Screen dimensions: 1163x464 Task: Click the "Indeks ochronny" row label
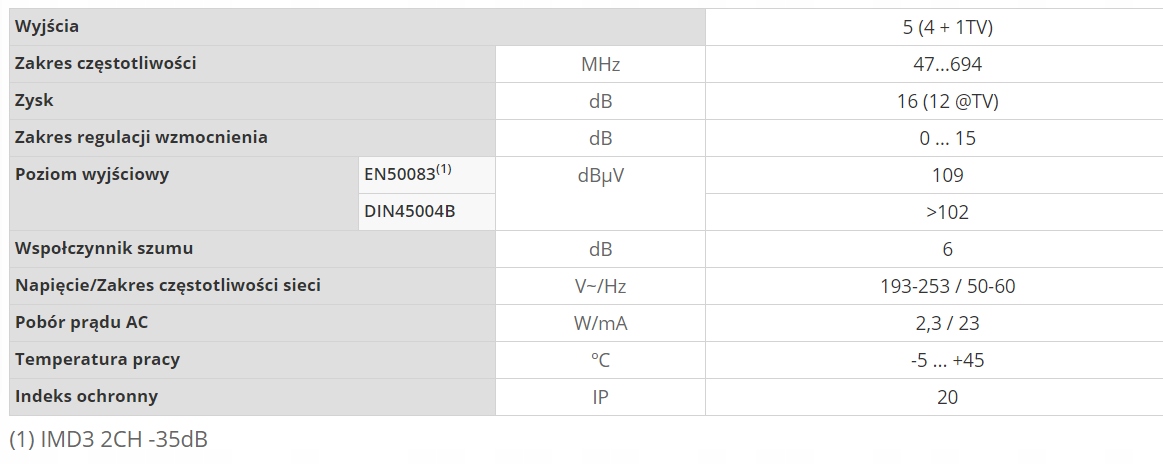[x=87, y=396]
